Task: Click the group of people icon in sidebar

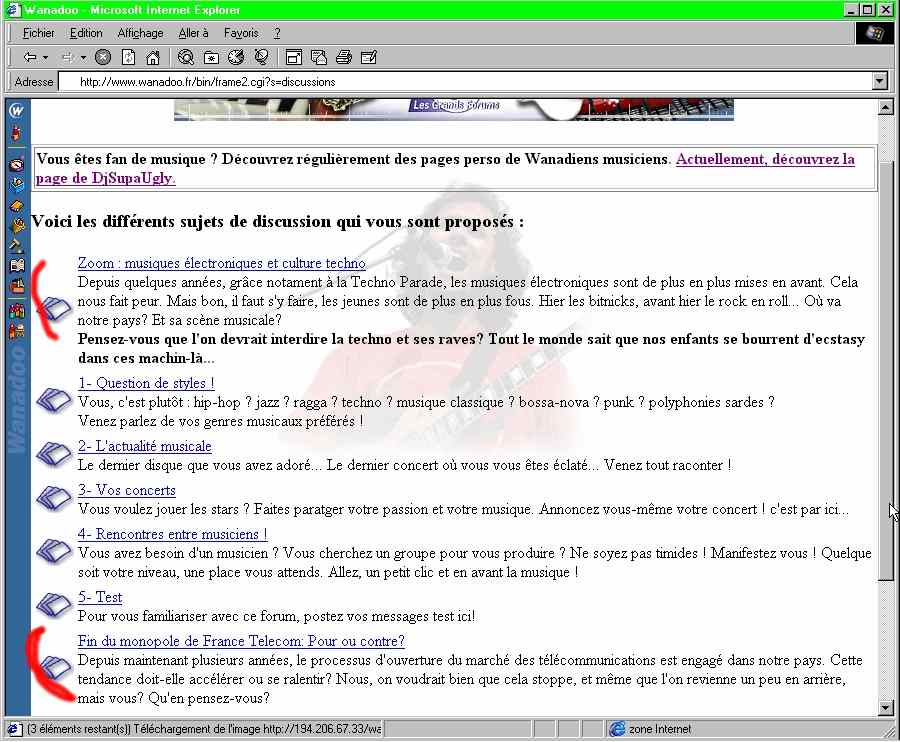Action: coord(17,310)
